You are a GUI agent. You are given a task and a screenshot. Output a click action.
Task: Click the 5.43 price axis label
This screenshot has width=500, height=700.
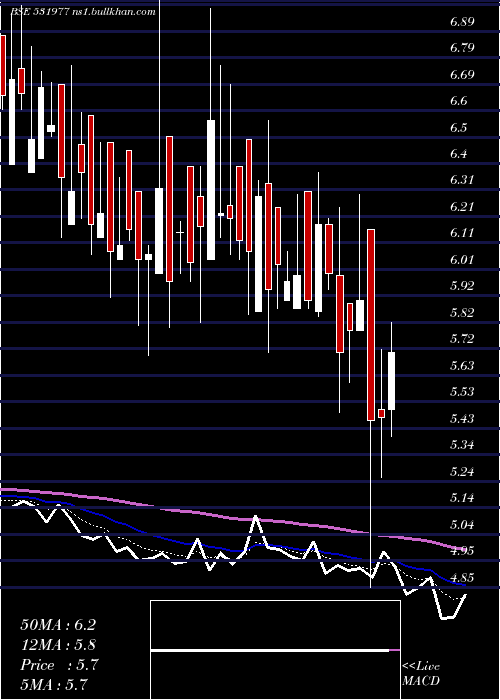point(462,419)
